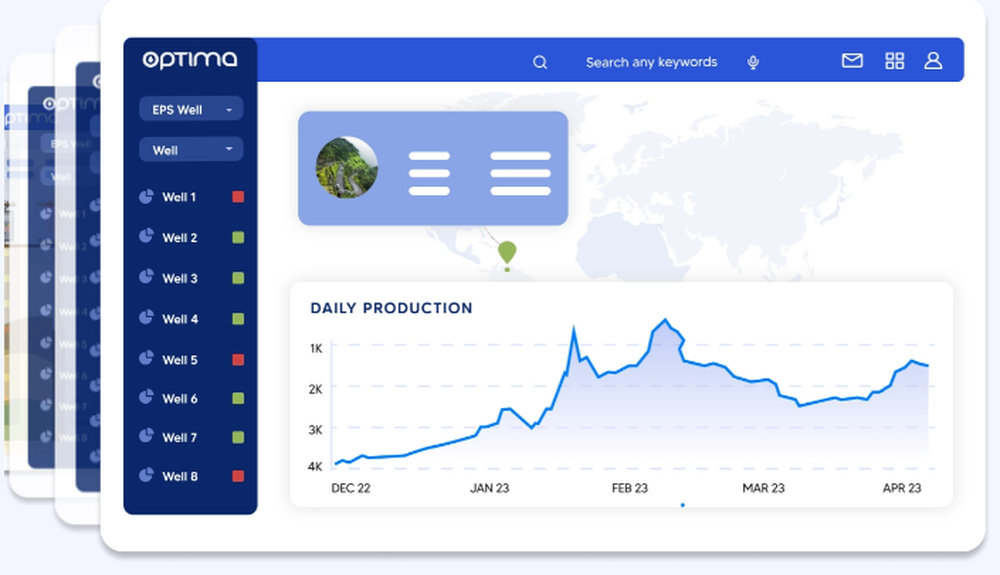
Task: Select Well 5 in the sidebar
Action: pyautogui.click(x=180, y=360)
